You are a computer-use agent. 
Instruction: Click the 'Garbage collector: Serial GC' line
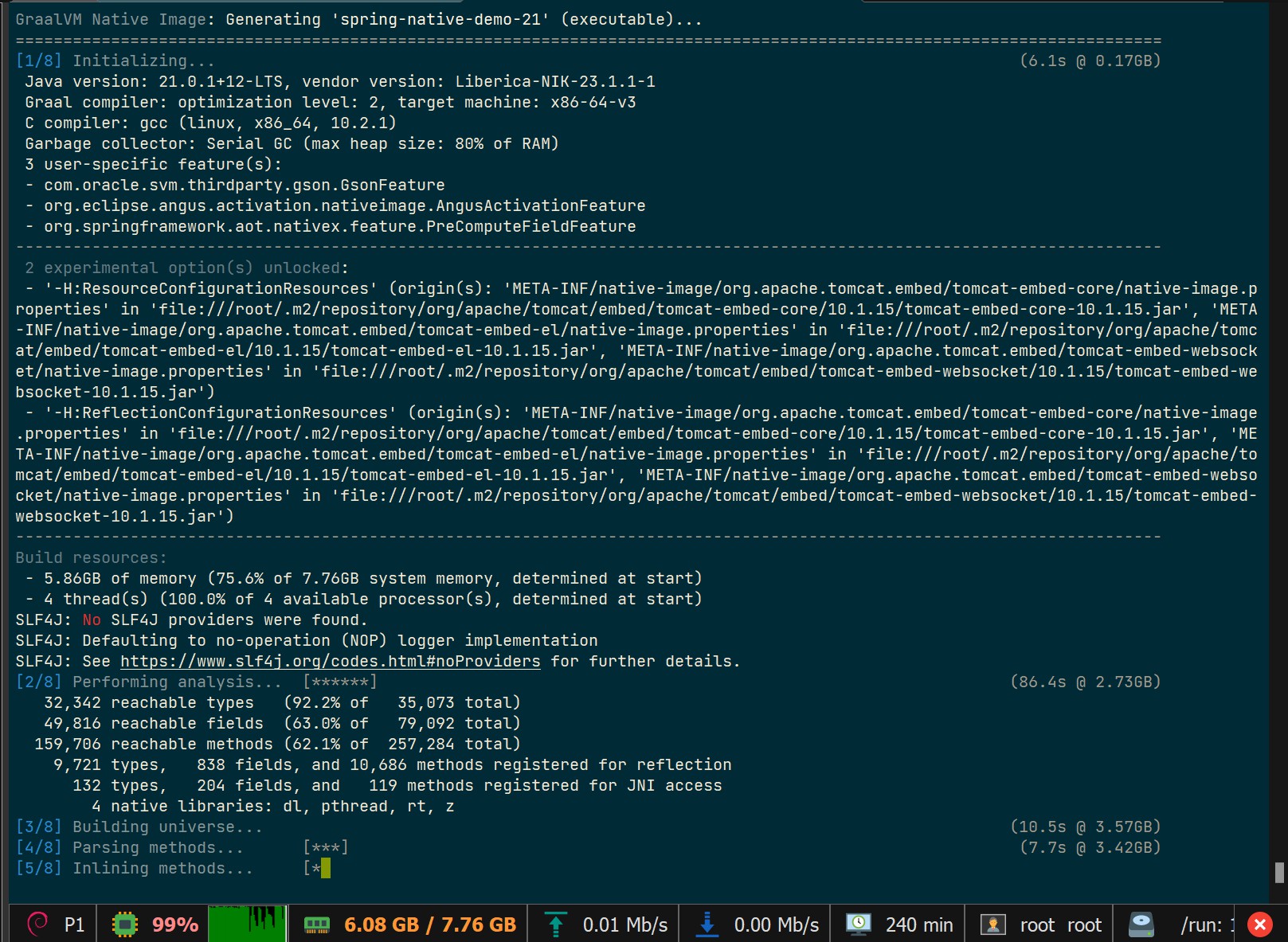pyautogui.click(x=292, y=143)
